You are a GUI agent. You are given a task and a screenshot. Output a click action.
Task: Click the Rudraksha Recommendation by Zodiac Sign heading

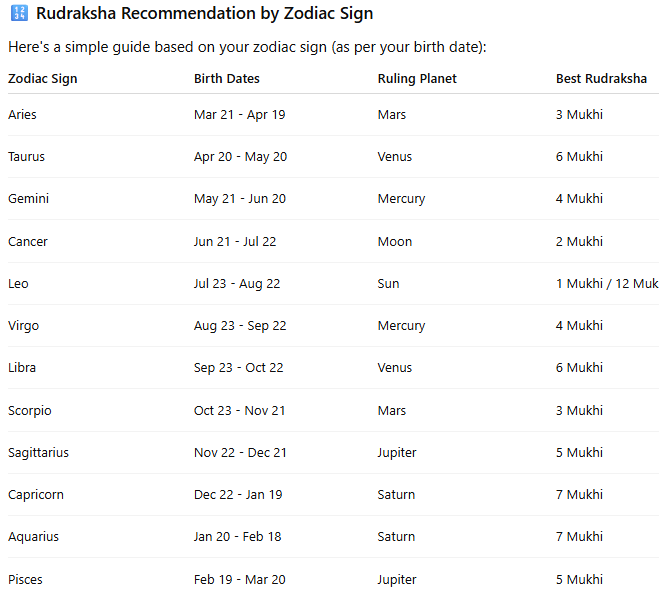pos(205,15)
